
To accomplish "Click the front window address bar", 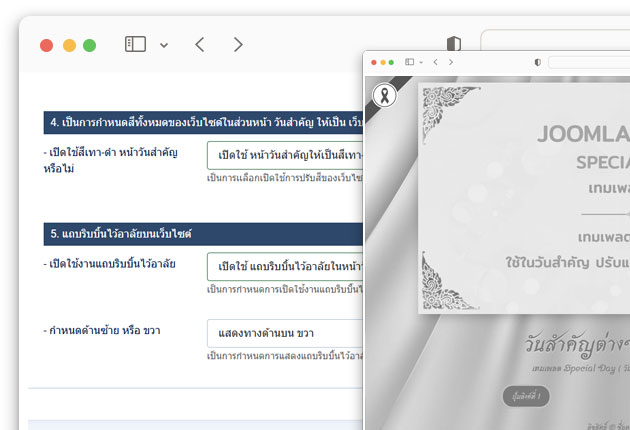I will point(590,62).
